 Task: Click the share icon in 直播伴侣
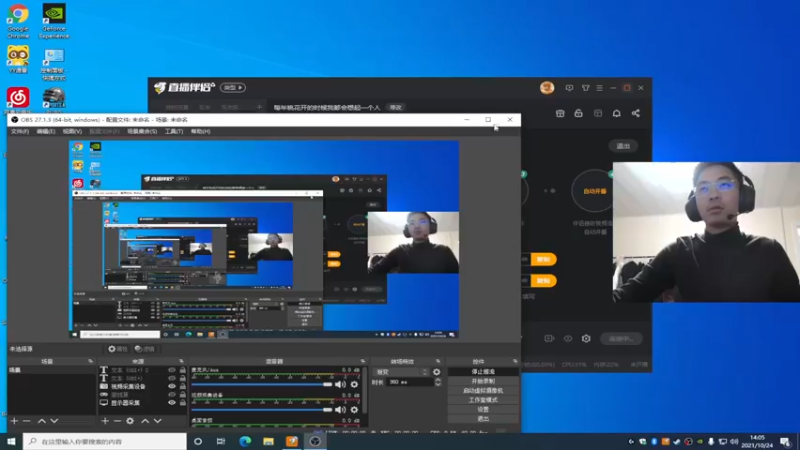tap(636, 113)
